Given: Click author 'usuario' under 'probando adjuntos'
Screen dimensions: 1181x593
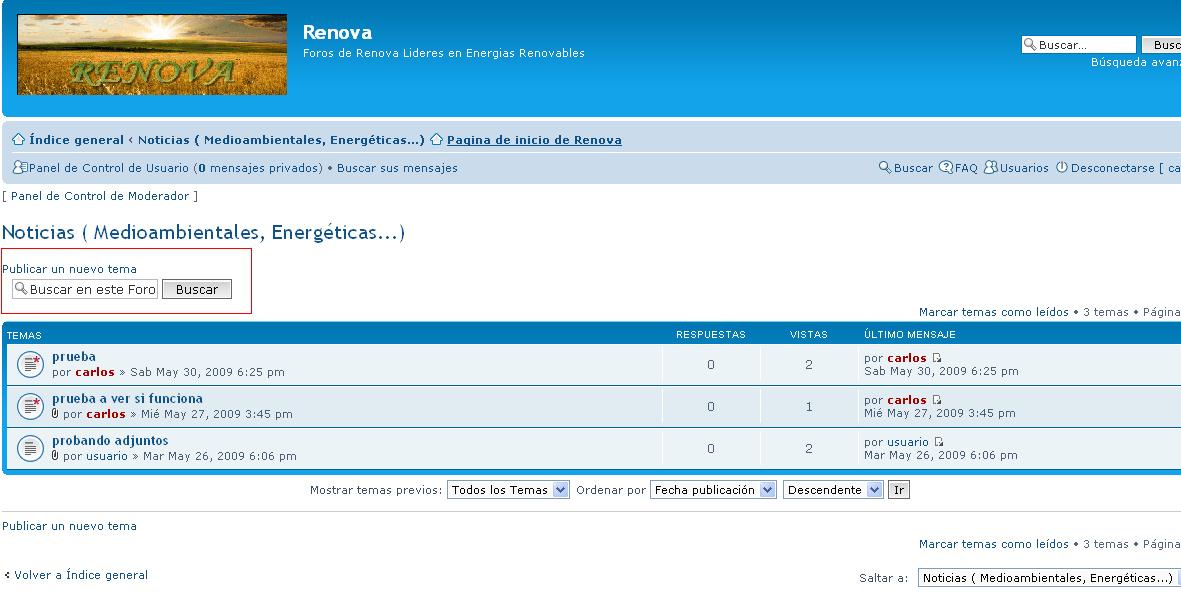Looking at the screenshot, I should (107, 456).
